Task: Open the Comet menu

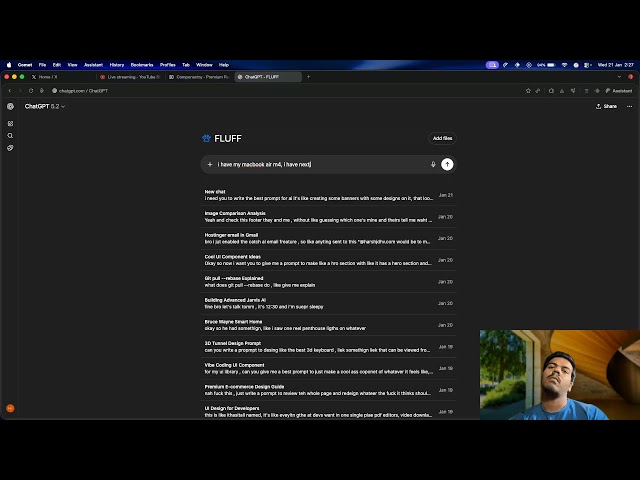Action: 25,65
